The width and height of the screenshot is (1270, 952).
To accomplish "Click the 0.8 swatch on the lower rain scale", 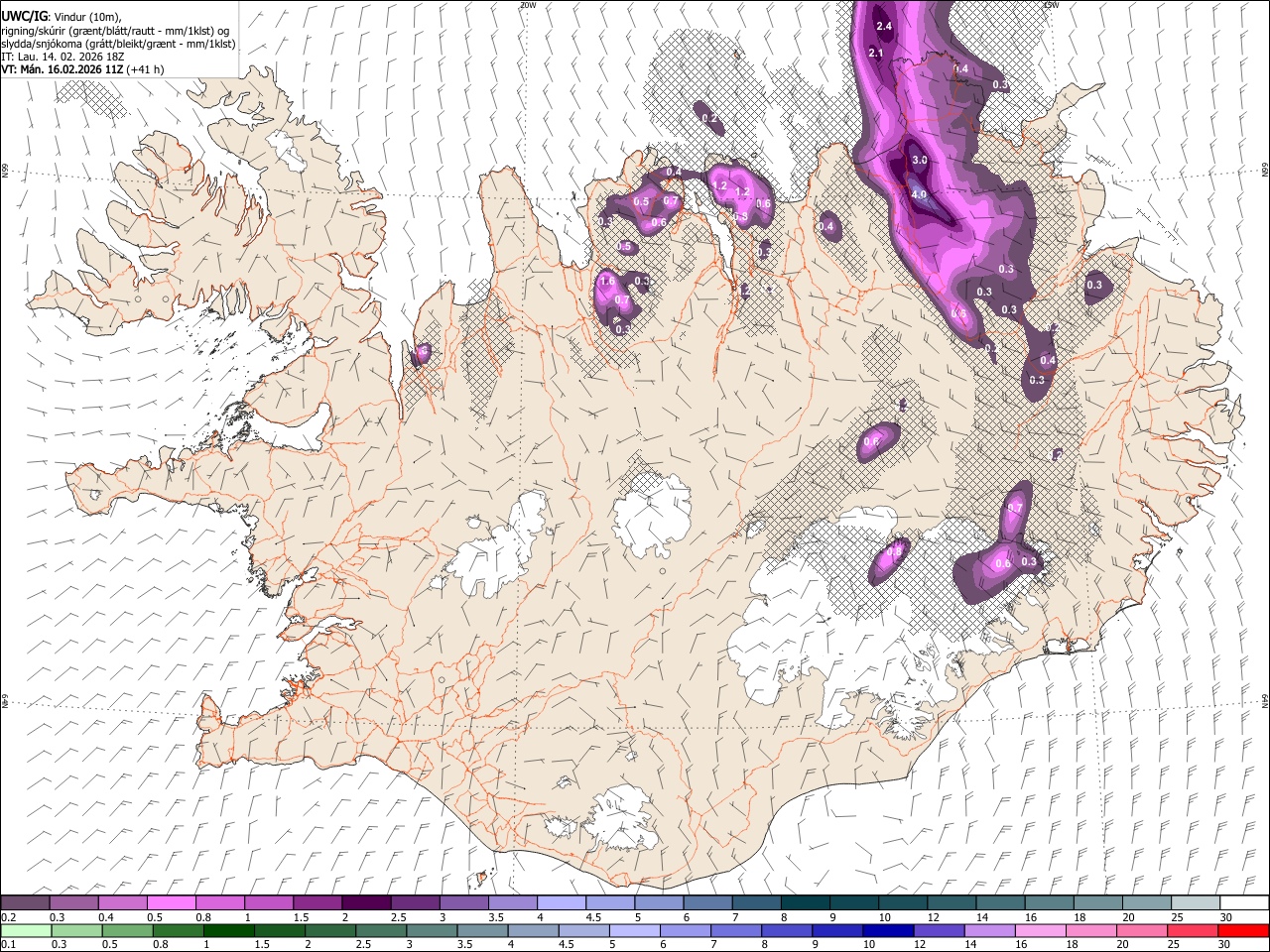I will coord(180,930).
